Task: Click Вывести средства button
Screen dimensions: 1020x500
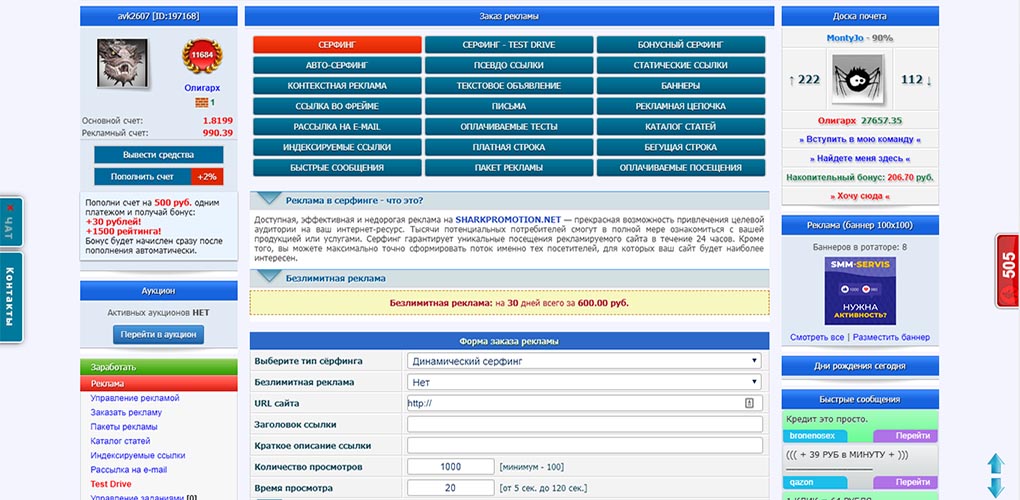Action: tap(159, 155)
